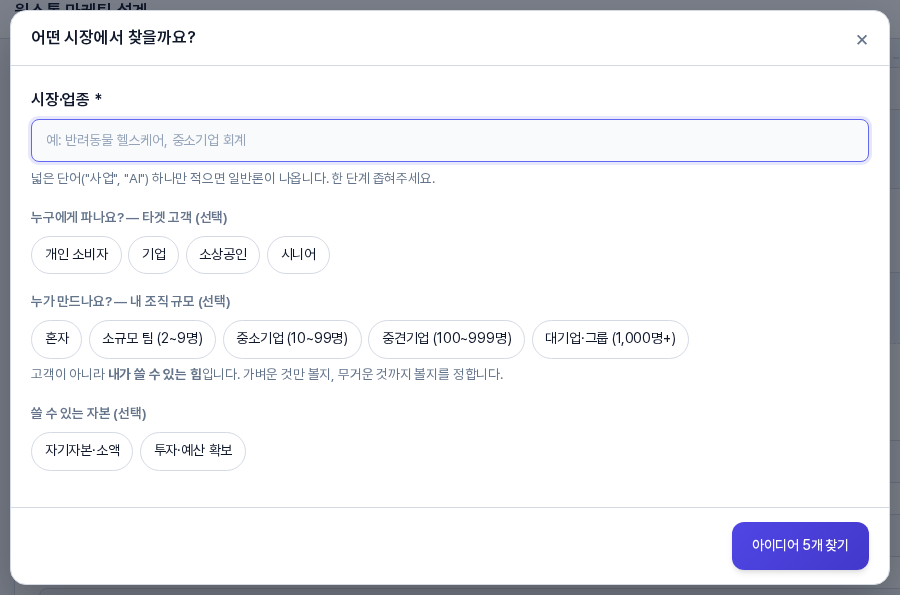Select 투자·예산 확보 capital option
Screen dimensions: 900x595
(193, 451)
